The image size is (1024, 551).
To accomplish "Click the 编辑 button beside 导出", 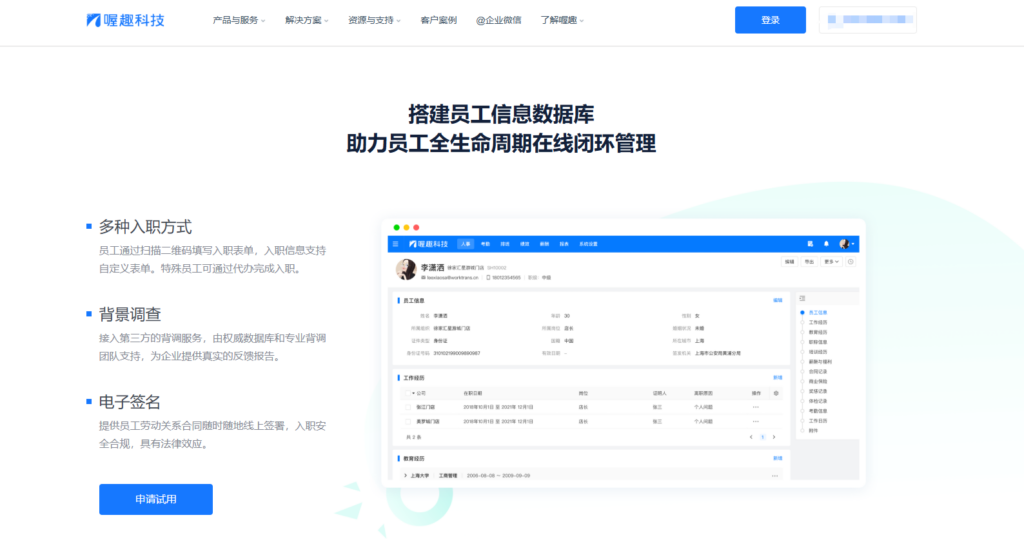I will click(790, 262).
